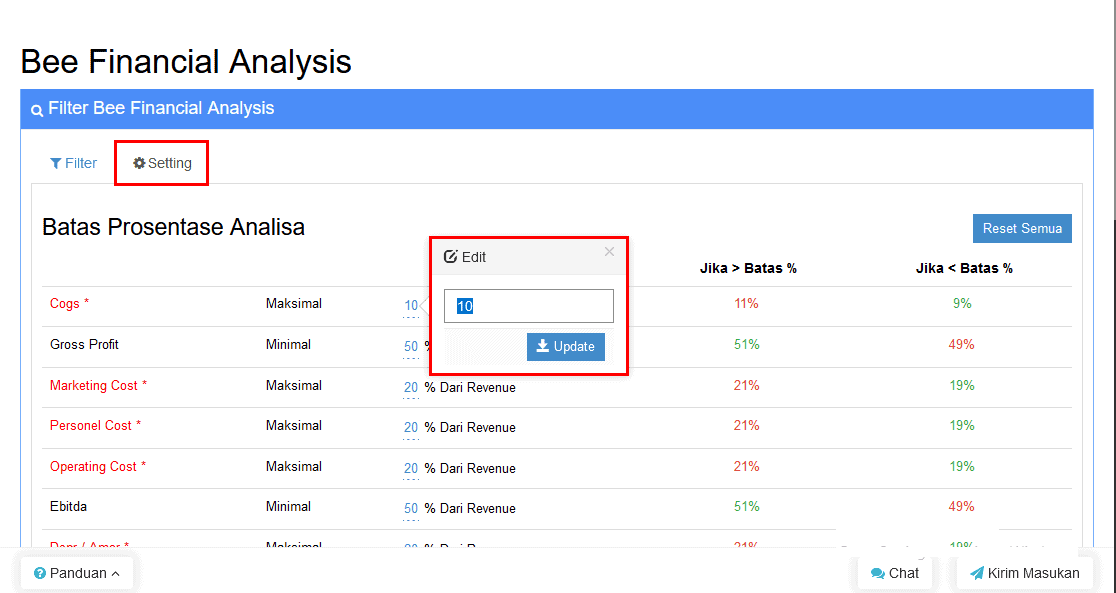
Task: Click the 21% value in Personel Cost row
Action: [x=747, y=425]
